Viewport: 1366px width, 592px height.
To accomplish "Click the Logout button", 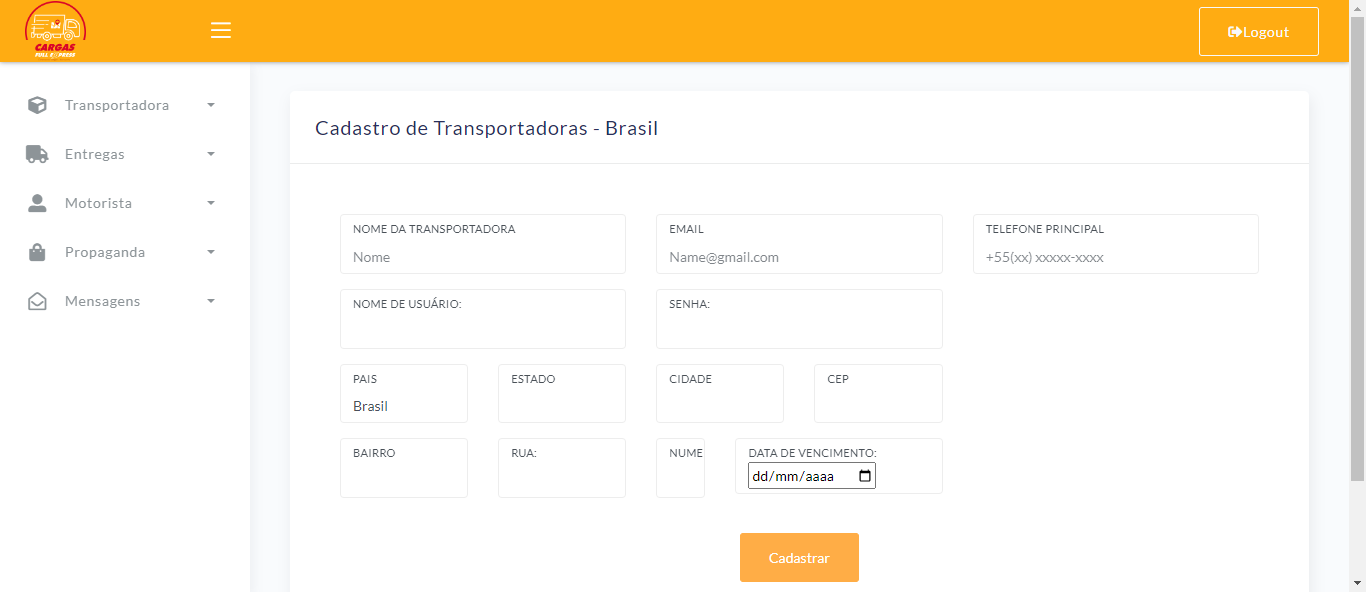I will [1258, 32].
